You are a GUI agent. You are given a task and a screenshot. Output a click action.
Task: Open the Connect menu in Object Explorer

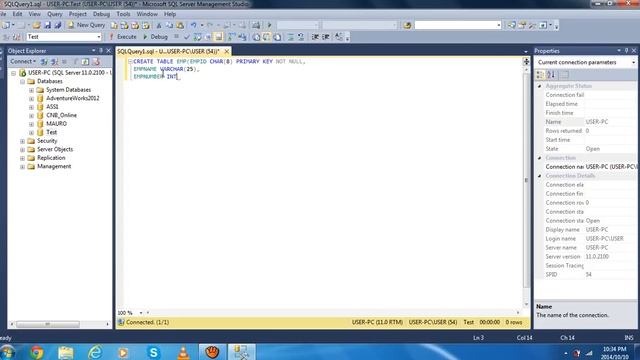23,61
